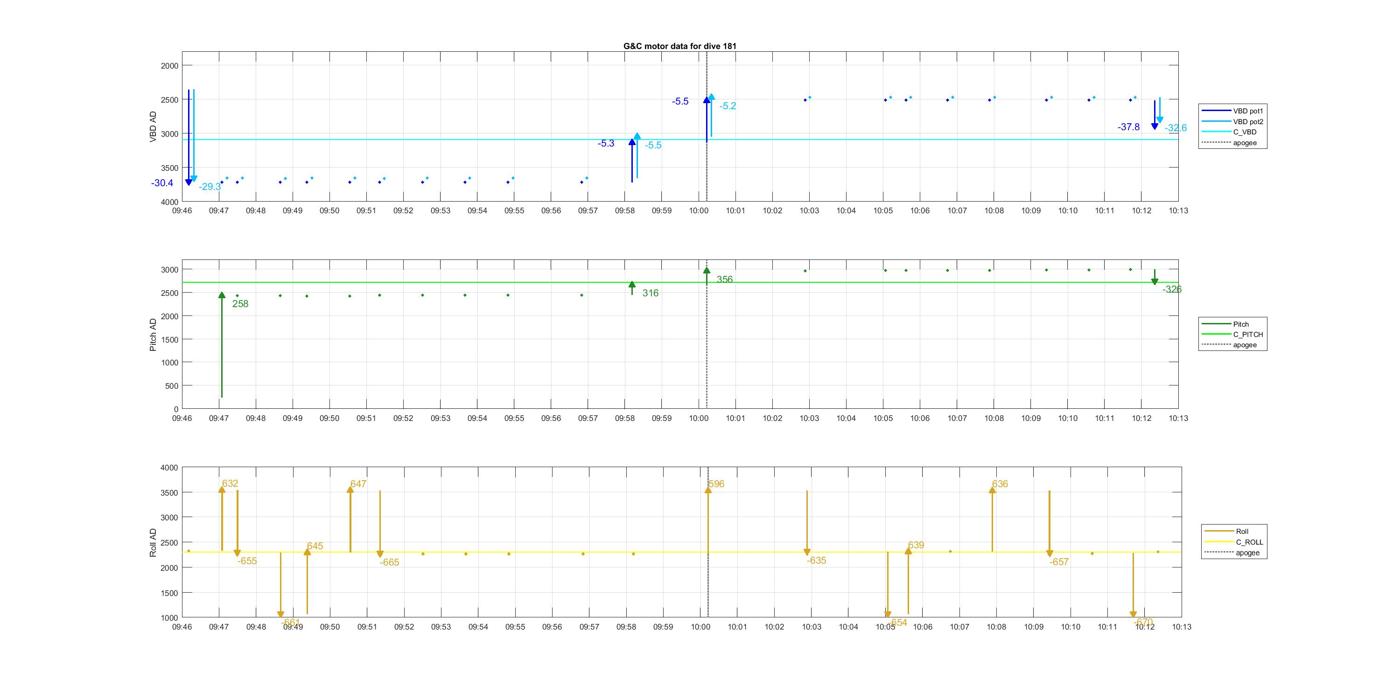Click '4000' tick on VBD y-axis

click(169, 202)
